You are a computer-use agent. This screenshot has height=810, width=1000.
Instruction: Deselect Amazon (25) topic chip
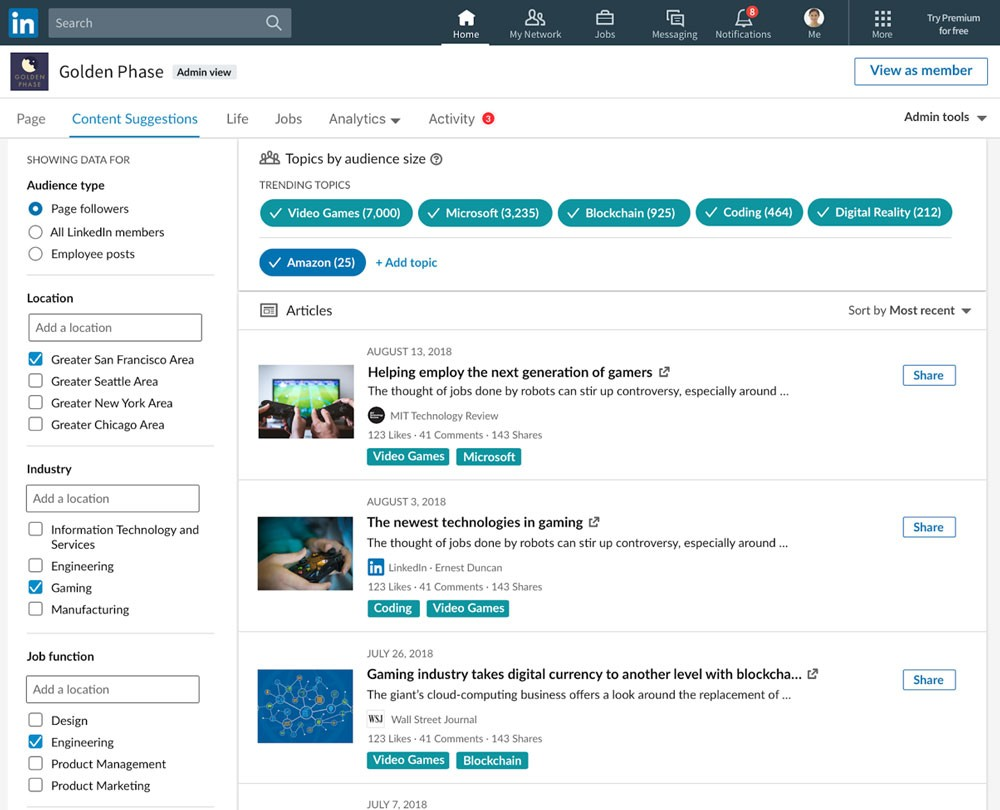pyautogui.click(x=312, y=263)
